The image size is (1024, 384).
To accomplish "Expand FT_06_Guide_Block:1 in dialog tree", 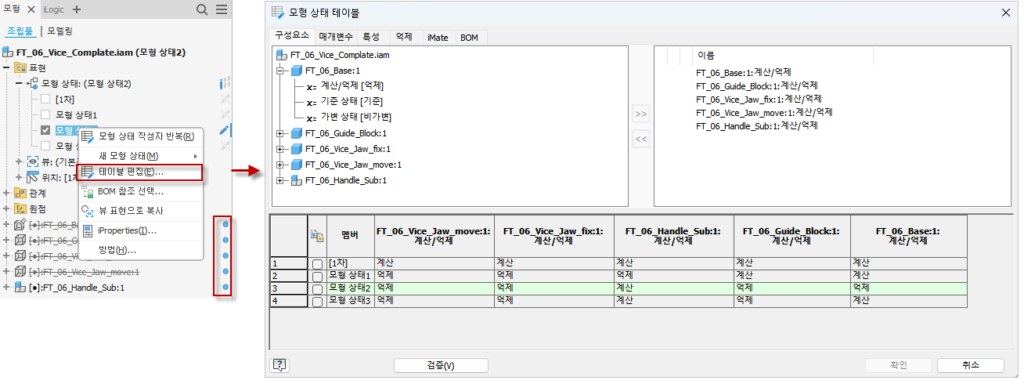I will point(281,133).
